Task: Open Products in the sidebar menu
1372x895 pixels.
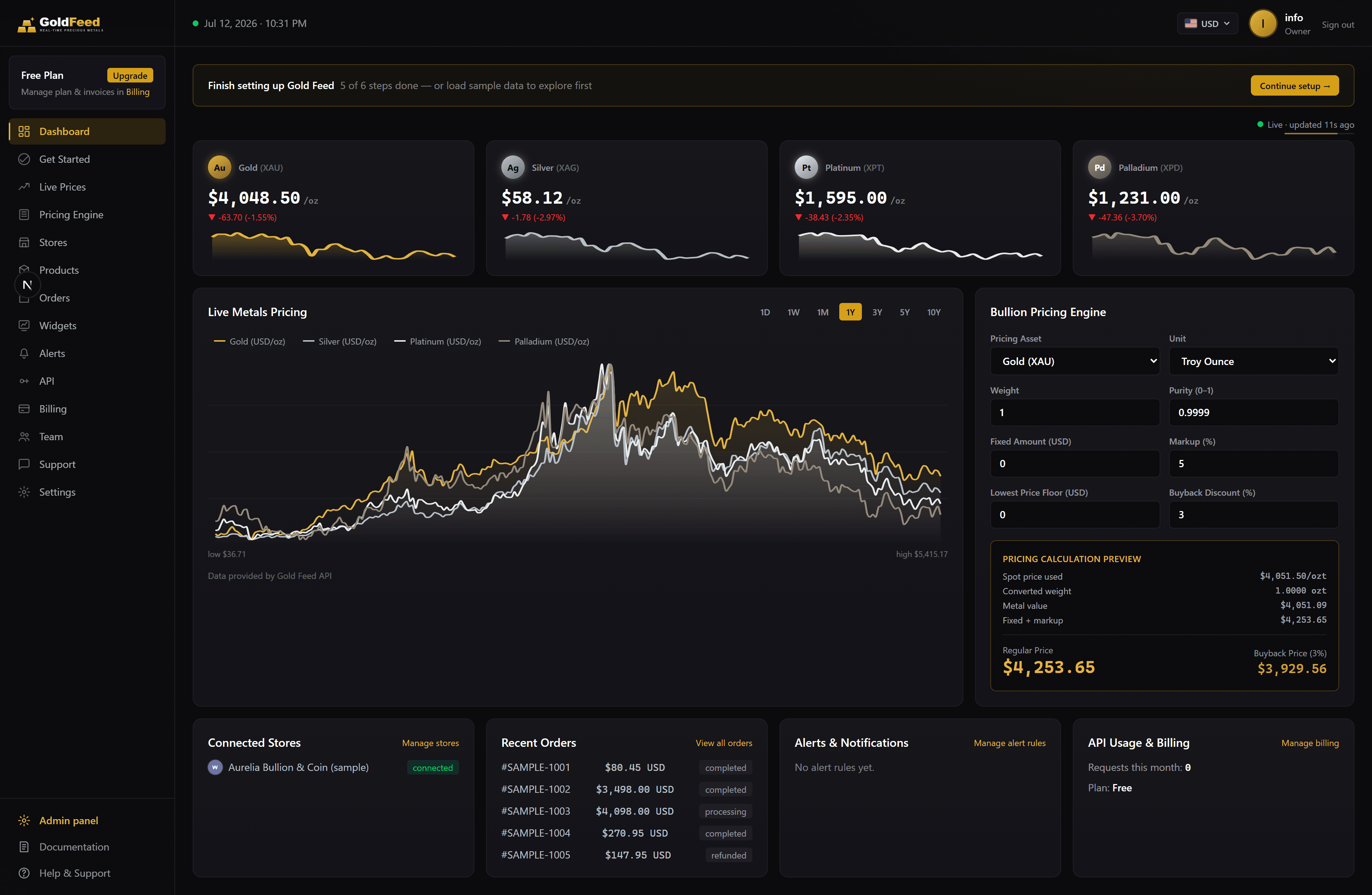Action: [87, 270]
